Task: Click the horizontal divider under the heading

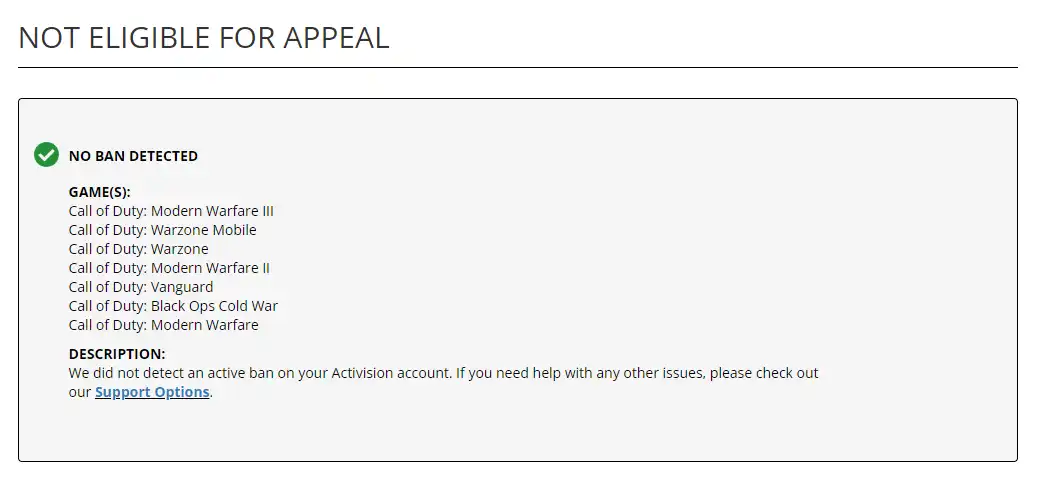Action: pyautogui.click(x=517, y=68)
